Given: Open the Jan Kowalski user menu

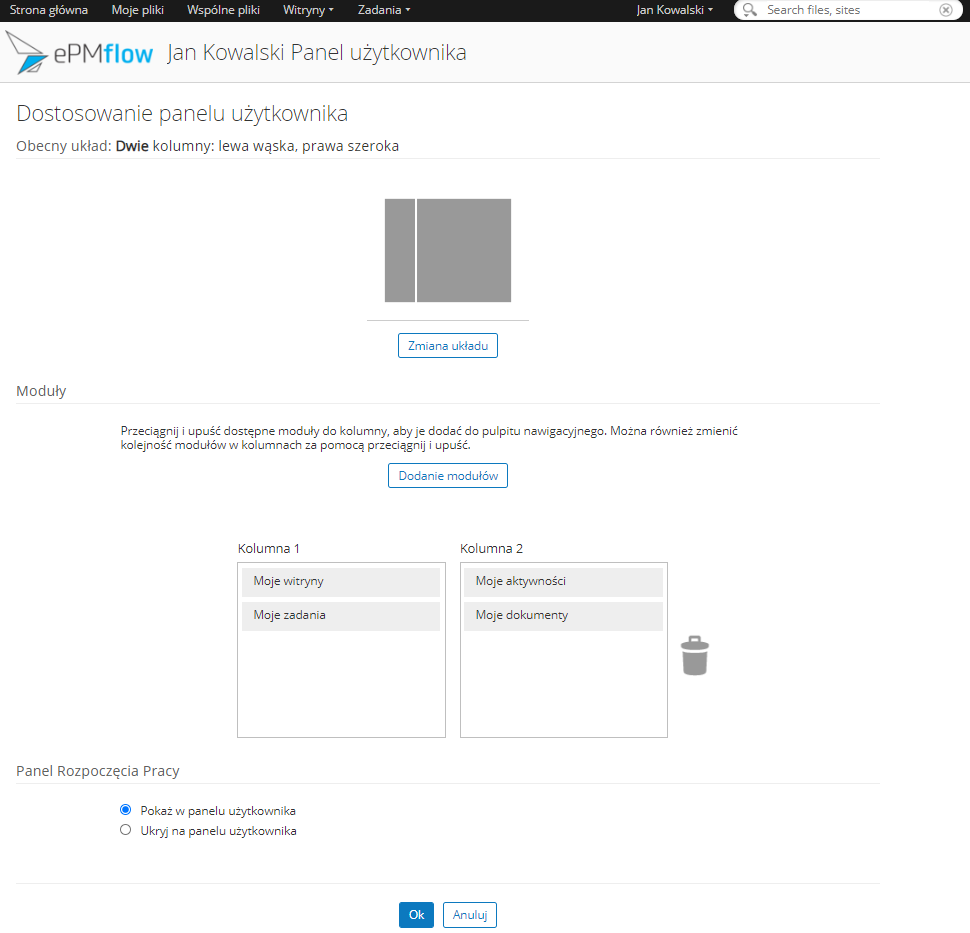Looking at the screenshot, I should [x=674, y=10].
